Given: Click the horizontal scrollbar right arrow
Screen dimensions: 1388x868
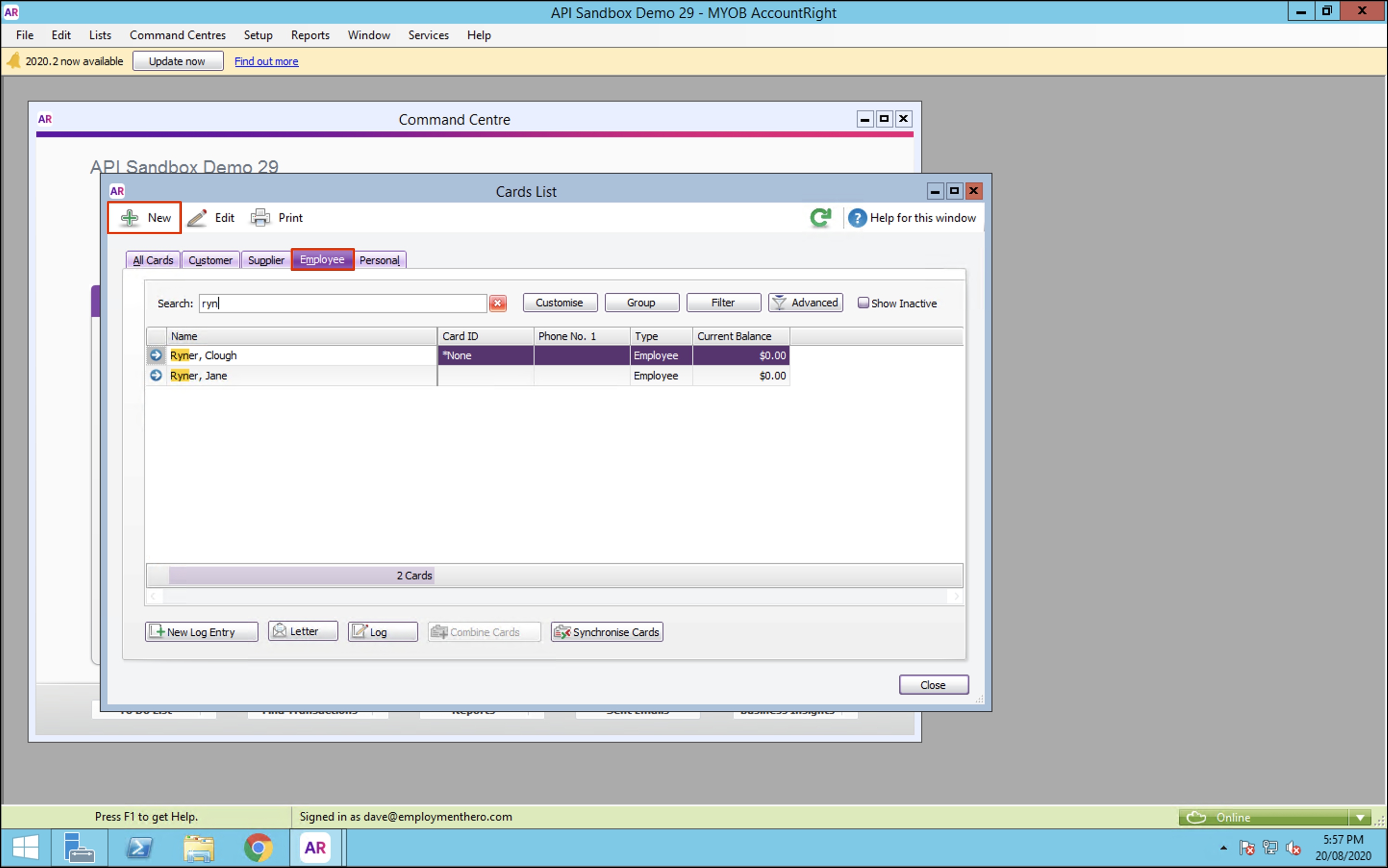Looking at the screenshot, I should 955,596.
